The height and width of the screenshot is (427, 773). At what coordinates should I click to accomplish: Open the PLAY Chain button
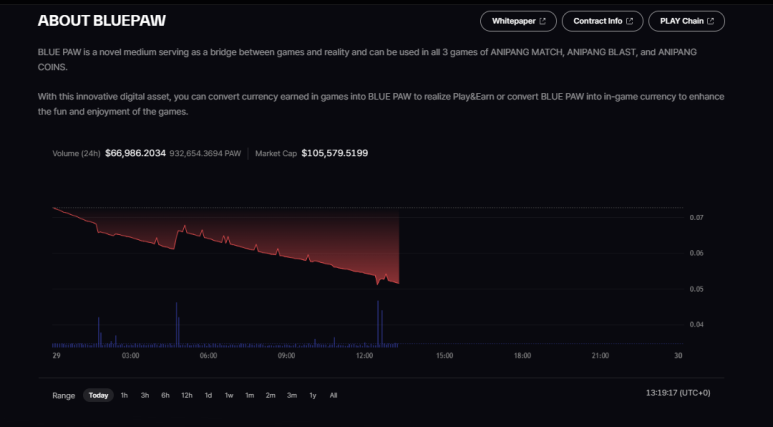point(686,21)
